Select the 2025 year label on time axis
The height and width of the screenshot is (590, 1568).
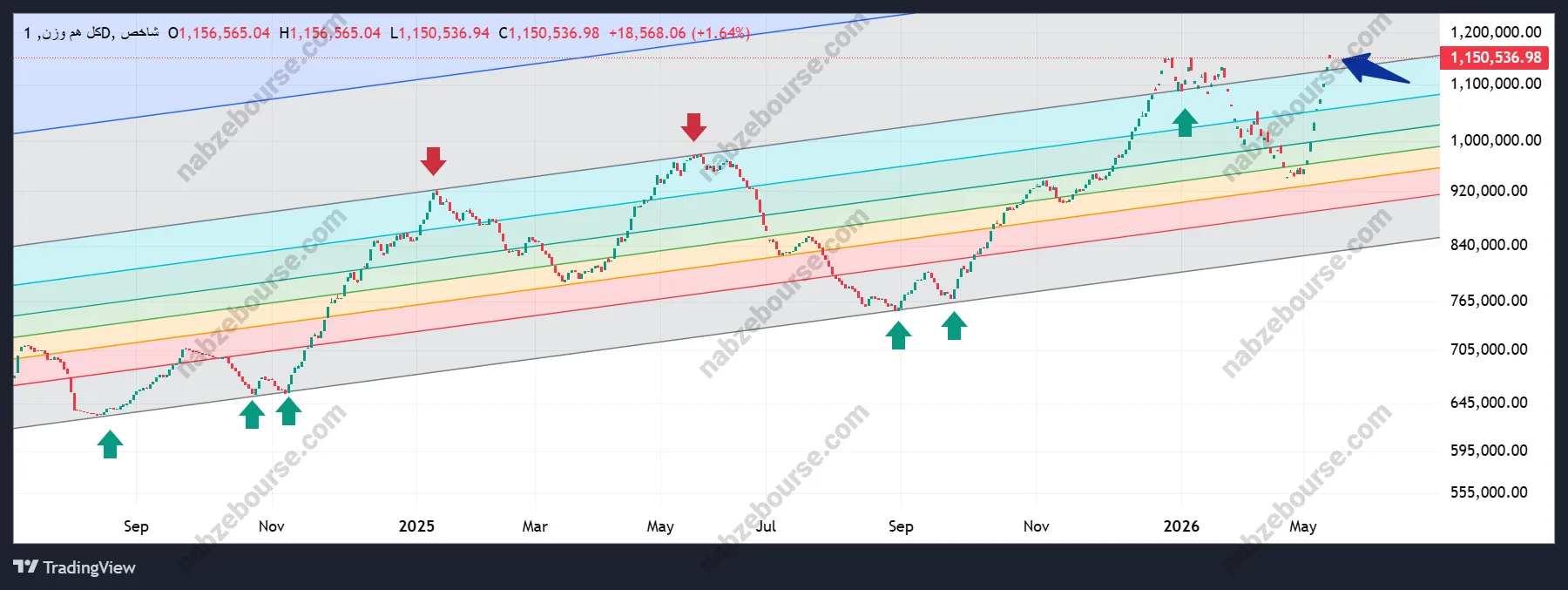click(x=416, y=526)
